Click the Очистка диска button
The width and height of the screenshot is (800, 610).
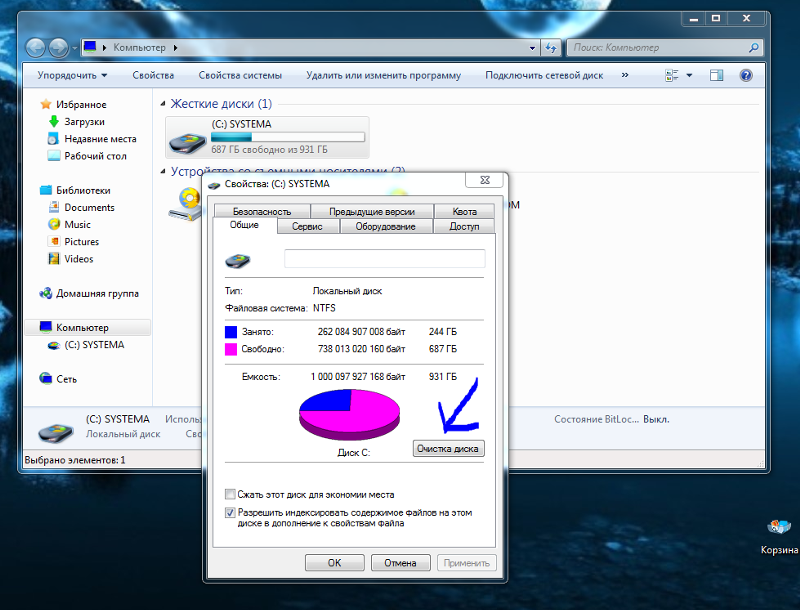point(449,449)
